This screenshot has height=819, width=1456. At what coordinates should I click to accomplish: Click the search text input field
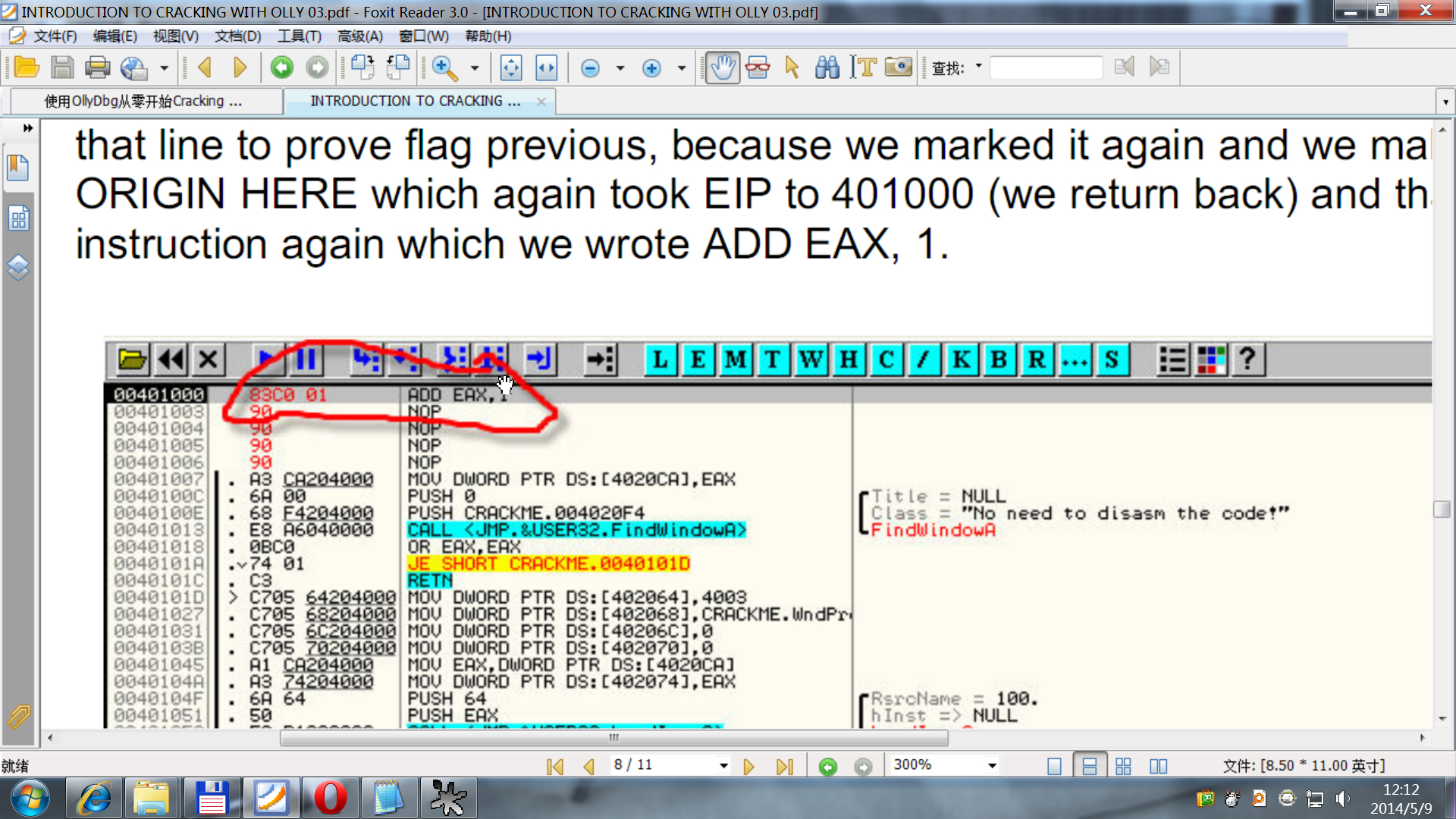(1046, 68)
